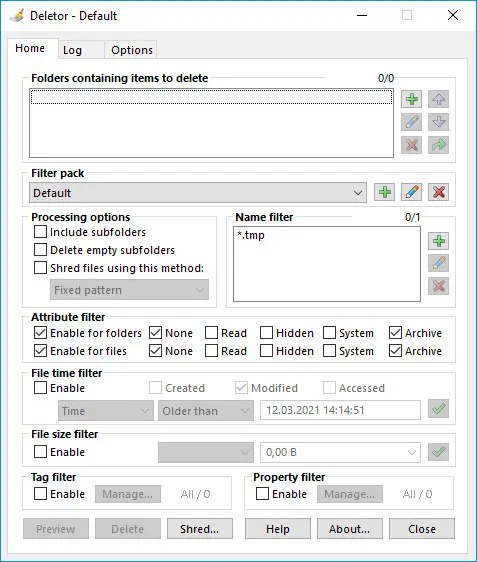
Task: Edit the Default filter pack pencil icon
Action: (411, 192)
